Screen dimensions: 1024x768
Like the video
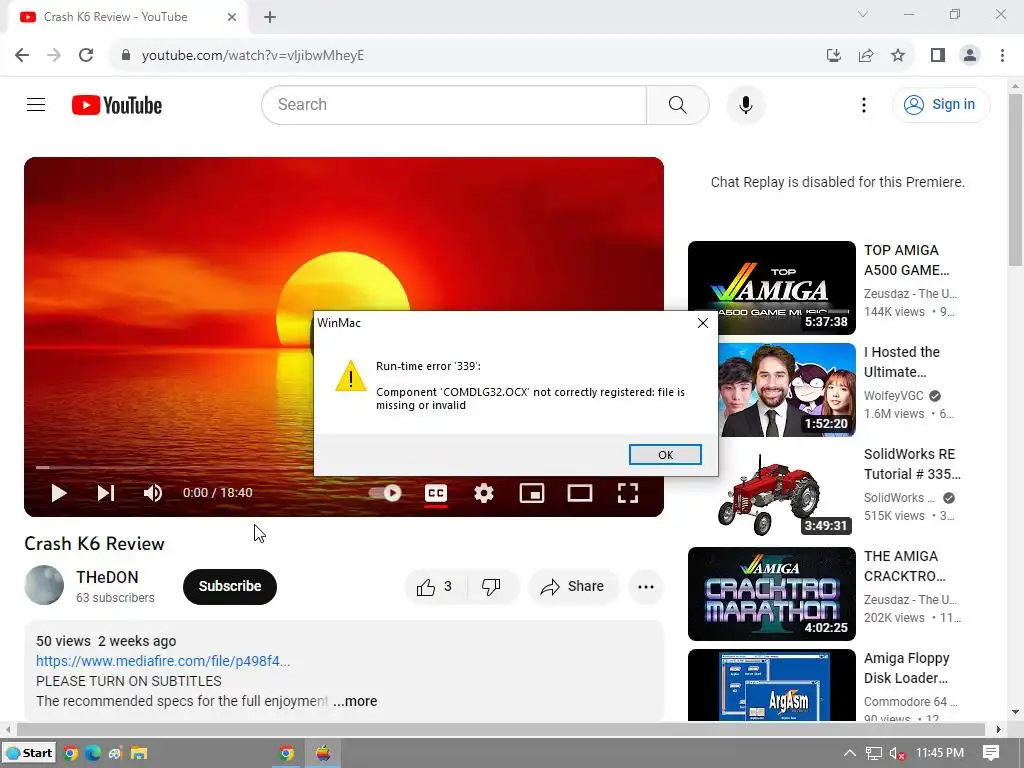point(436,586)
